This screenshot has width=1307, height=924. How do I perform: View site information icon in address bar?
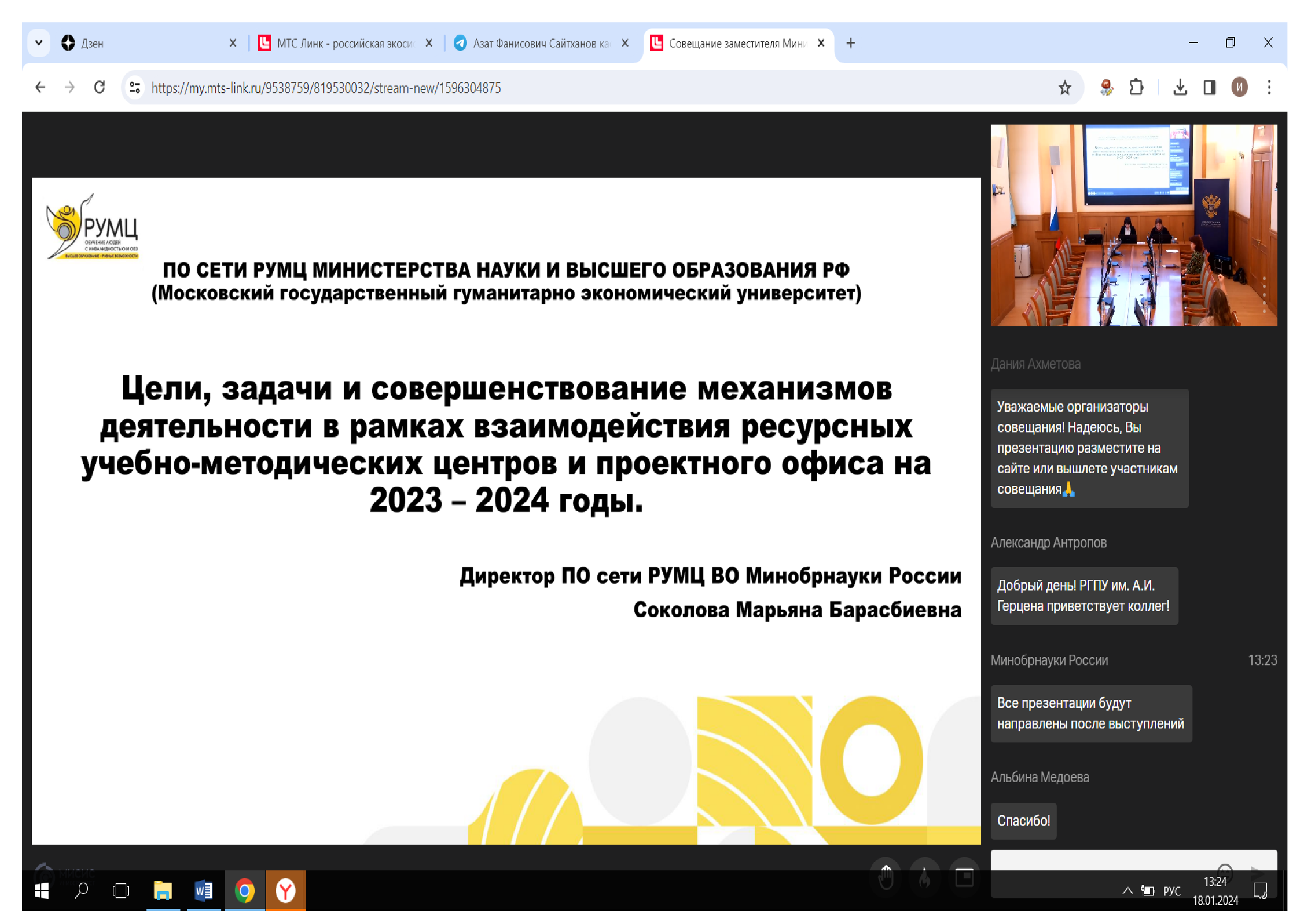coord(135,88)
